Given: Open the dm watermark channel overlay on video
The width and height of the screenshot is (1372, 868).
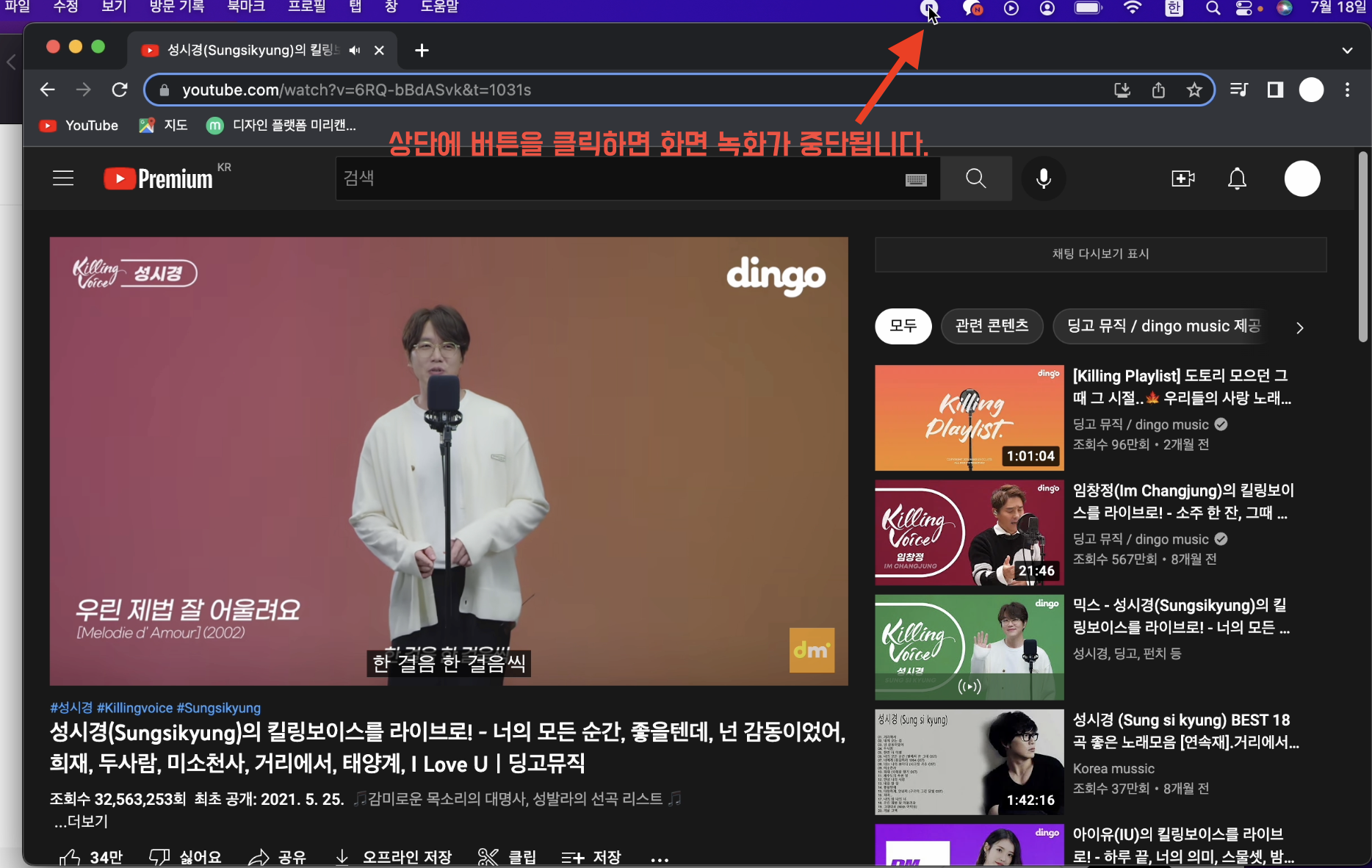Looking at the screenshot, I should [x=812, y=650].
